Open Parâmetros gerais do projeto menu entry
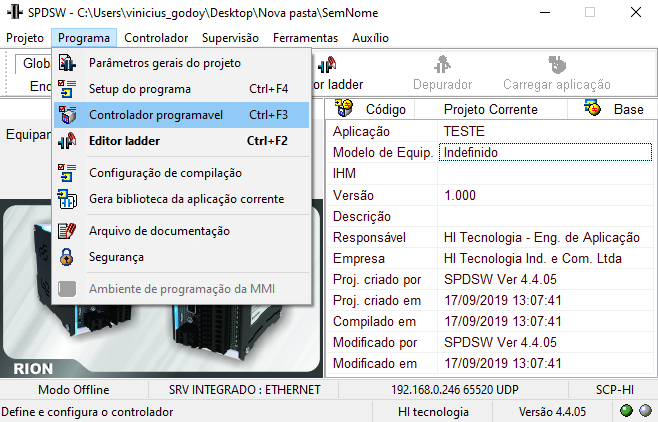 [181, 63]
